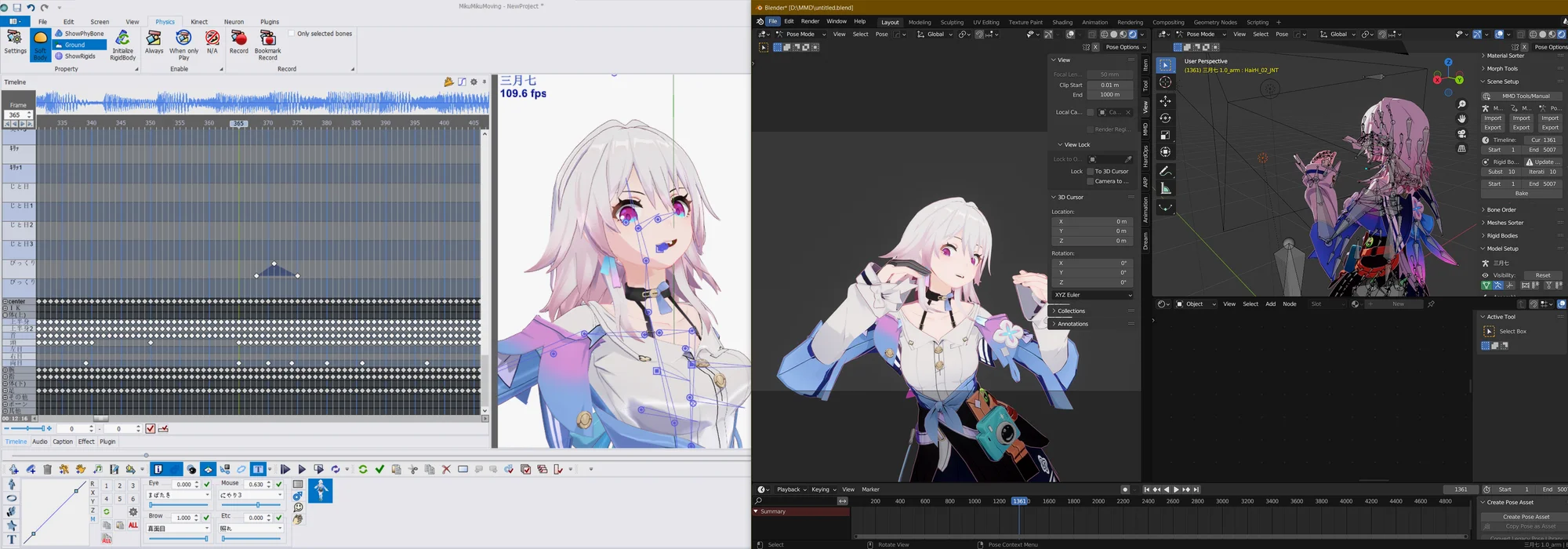Click the scissors cut icon in MMM toolbar
Image resolution: width=1568 pixels, height=549 pixels.
[x=413, y=469]
